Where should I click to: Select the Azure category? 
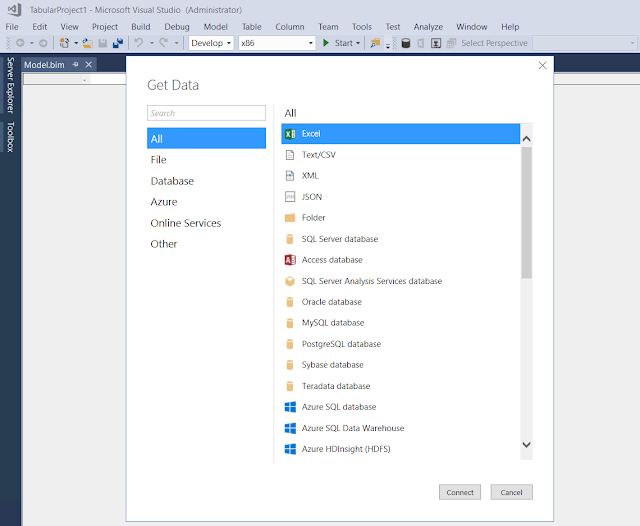(206, 202)
